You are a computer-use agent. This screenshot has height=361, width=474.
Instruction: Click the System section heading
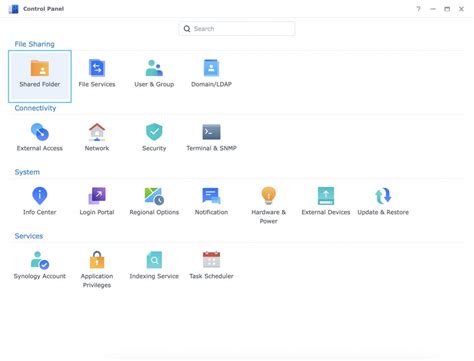pyautogui.click(x=27, y=172)
